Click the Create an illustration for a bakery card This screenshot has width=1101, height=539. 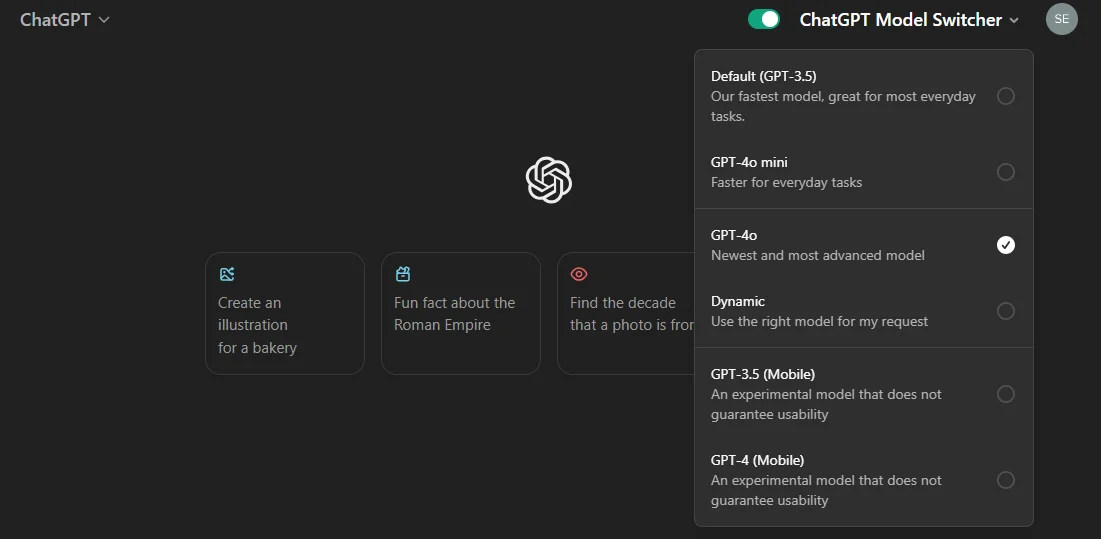pos(284,313)
